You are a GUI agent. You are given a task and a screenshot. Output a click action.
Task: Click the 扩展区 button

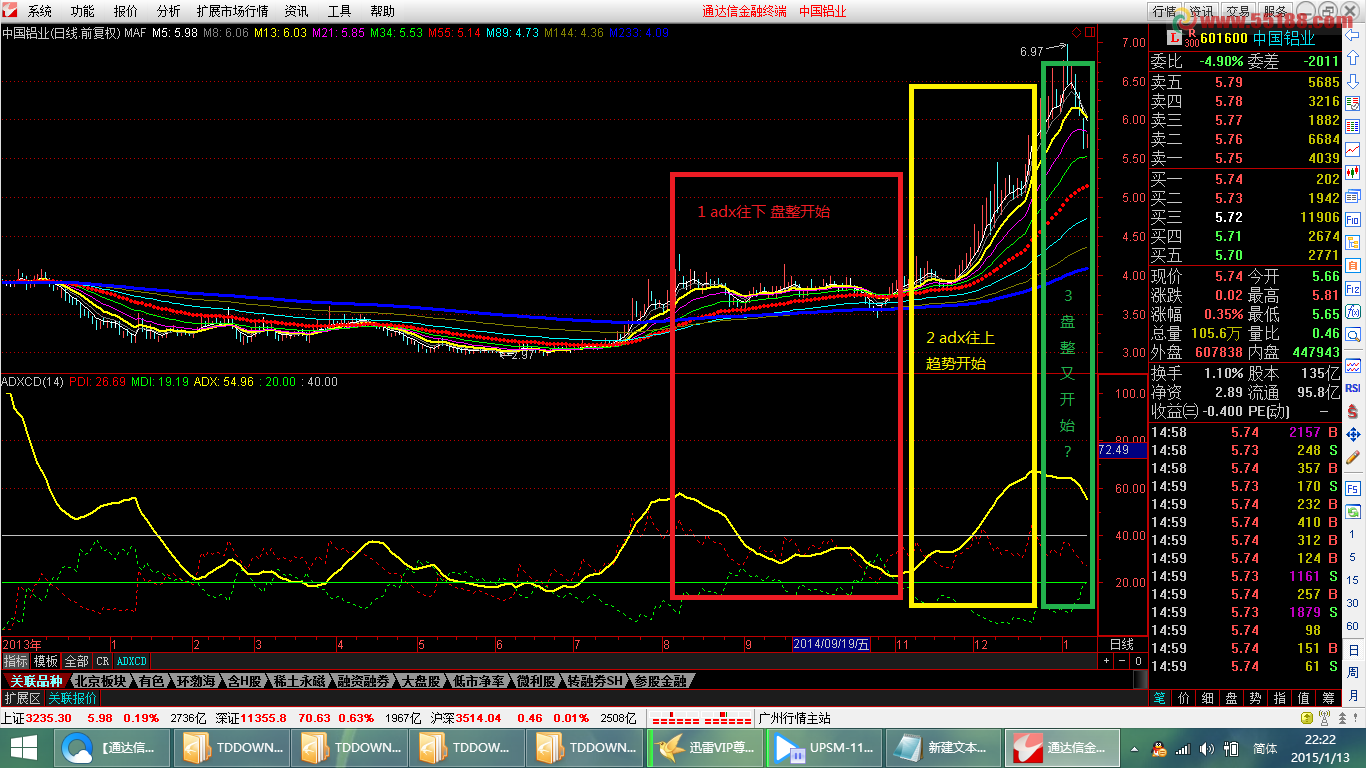22,698
